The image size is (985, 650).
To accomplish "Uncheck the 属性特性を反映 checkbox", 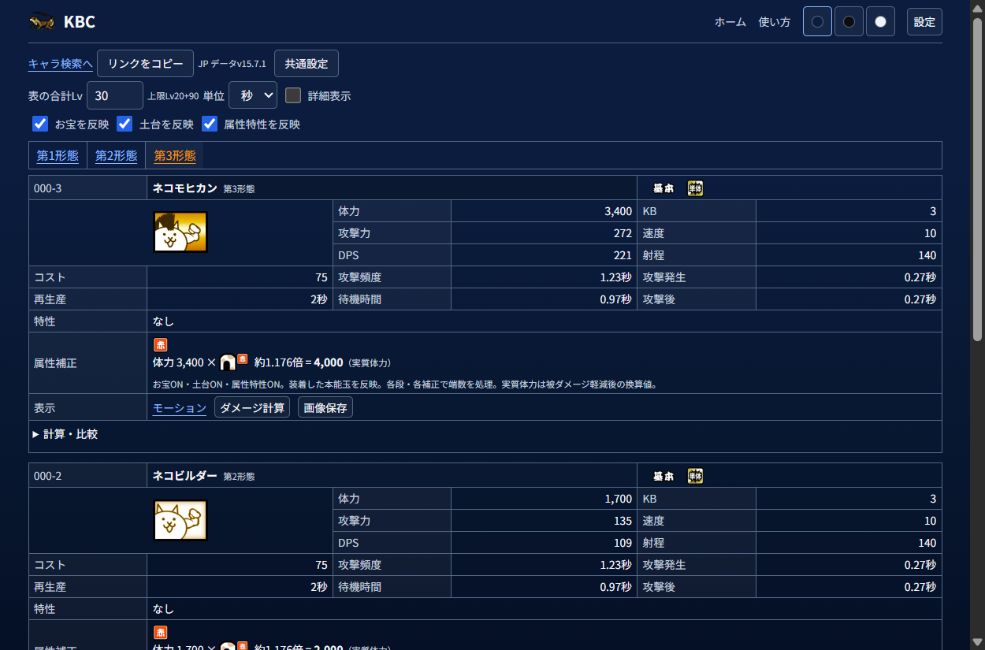I will (209, 124).
